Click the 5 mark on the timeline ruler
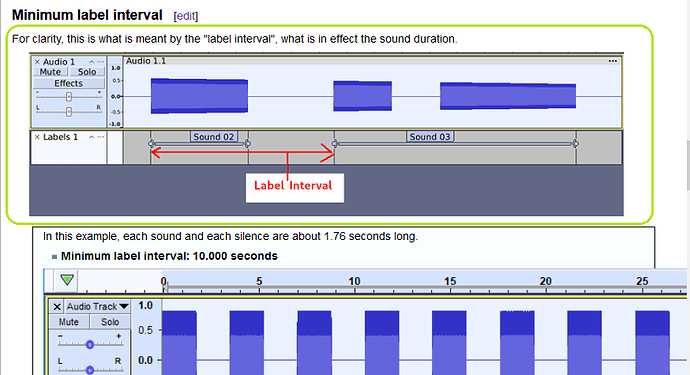The image size is (690, 375). pyautogui.click(x=259, y=281)
